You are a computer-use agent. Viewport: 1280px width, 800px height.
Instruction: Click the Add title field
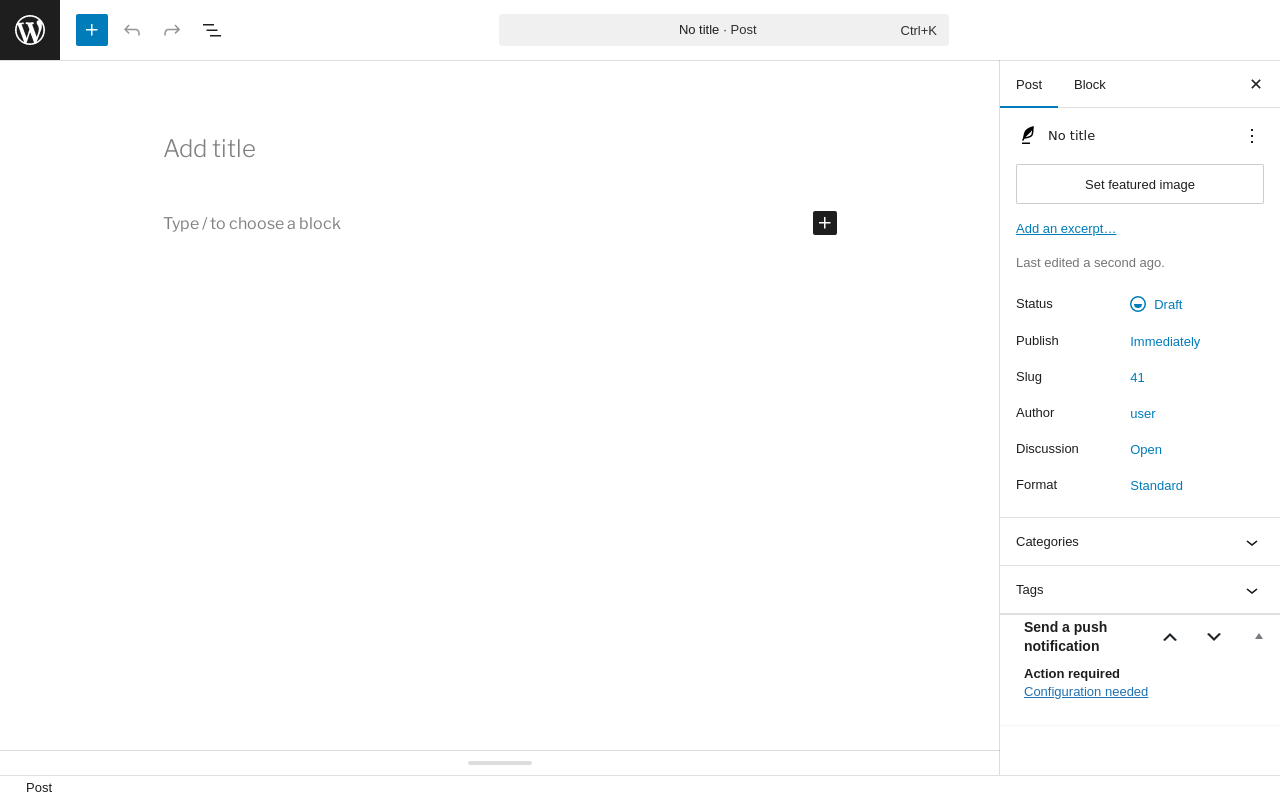coord(500,149)
